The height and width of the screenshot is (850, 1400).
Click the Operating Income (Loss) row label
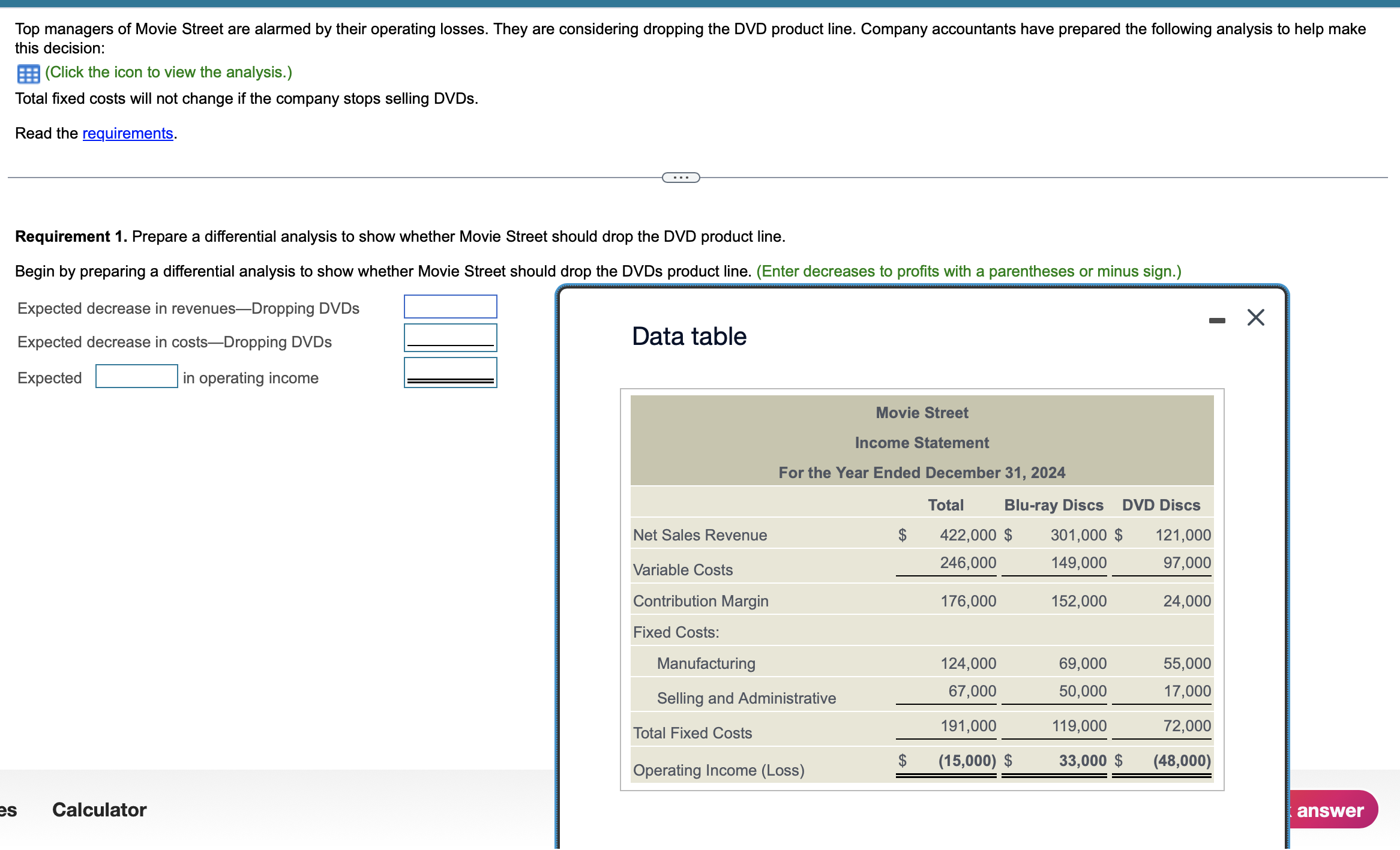point(718,770)
